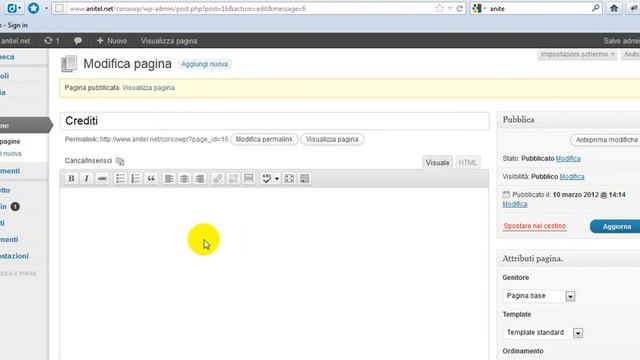The width and height of the screenshot is (640, 360).
Task: Go to the browser home page
Action: coord(614,8)
